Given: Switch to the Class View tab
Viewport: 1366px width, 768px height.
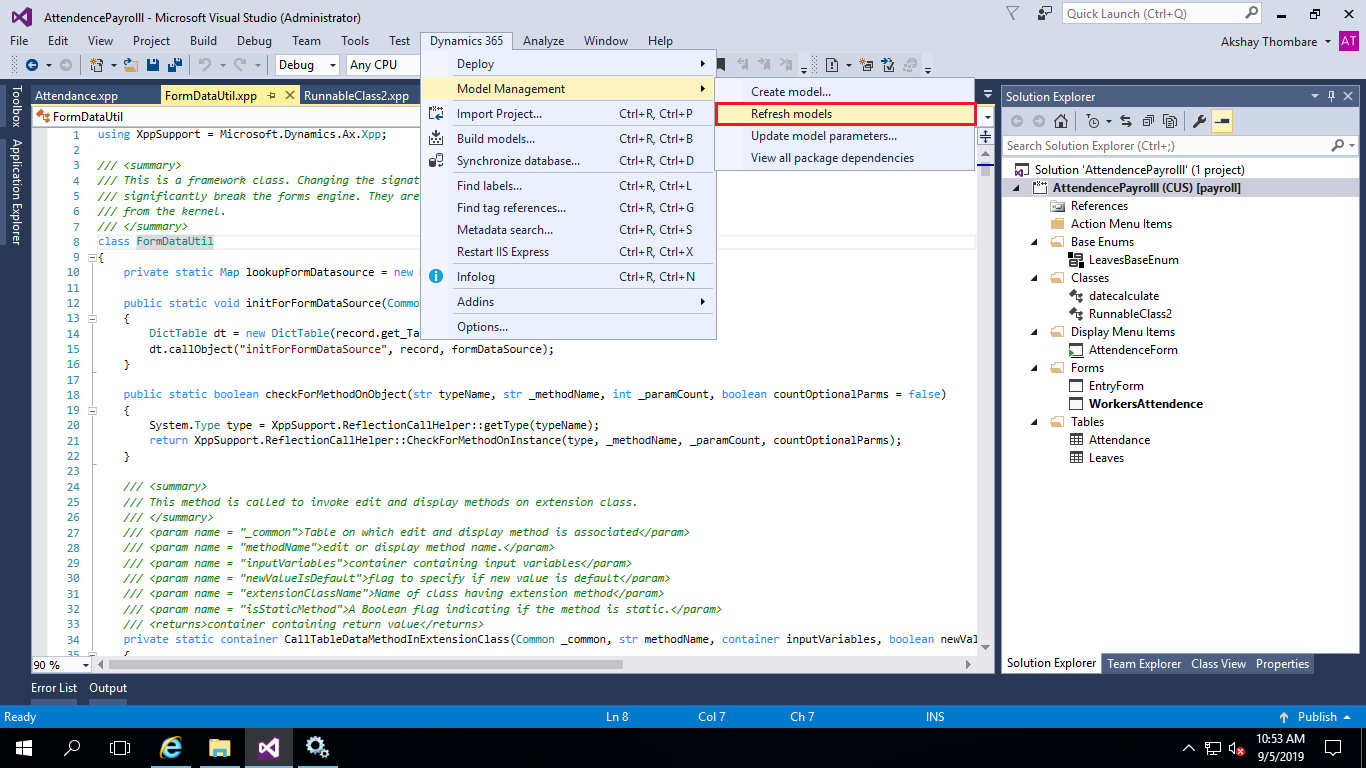Looking at the screenshot, I should pos(1218,664).
